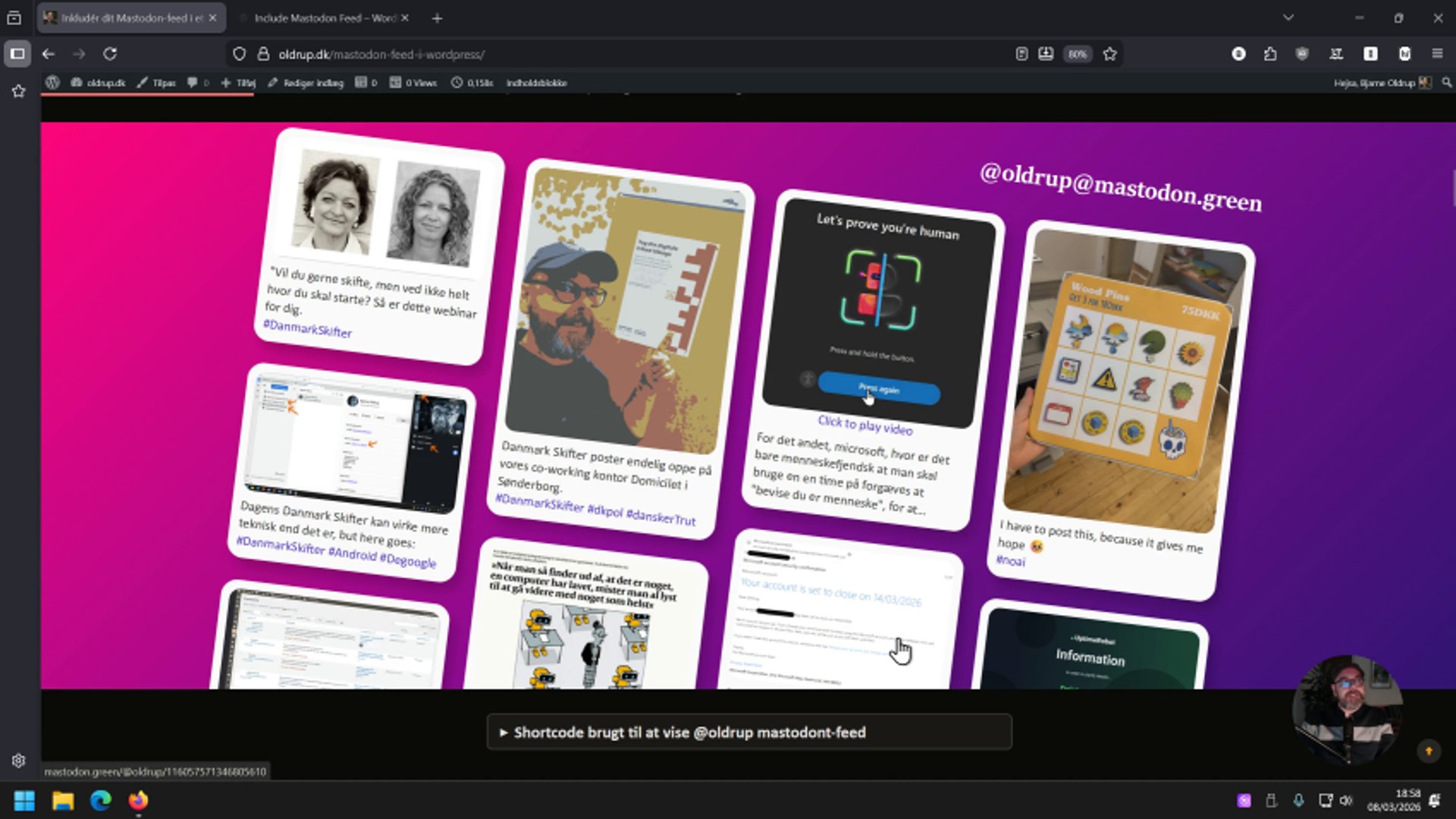Click the #Android hashtag link
Image resolution: width=1456 pixels, height=819 pixels.
(x=352, y=554)
